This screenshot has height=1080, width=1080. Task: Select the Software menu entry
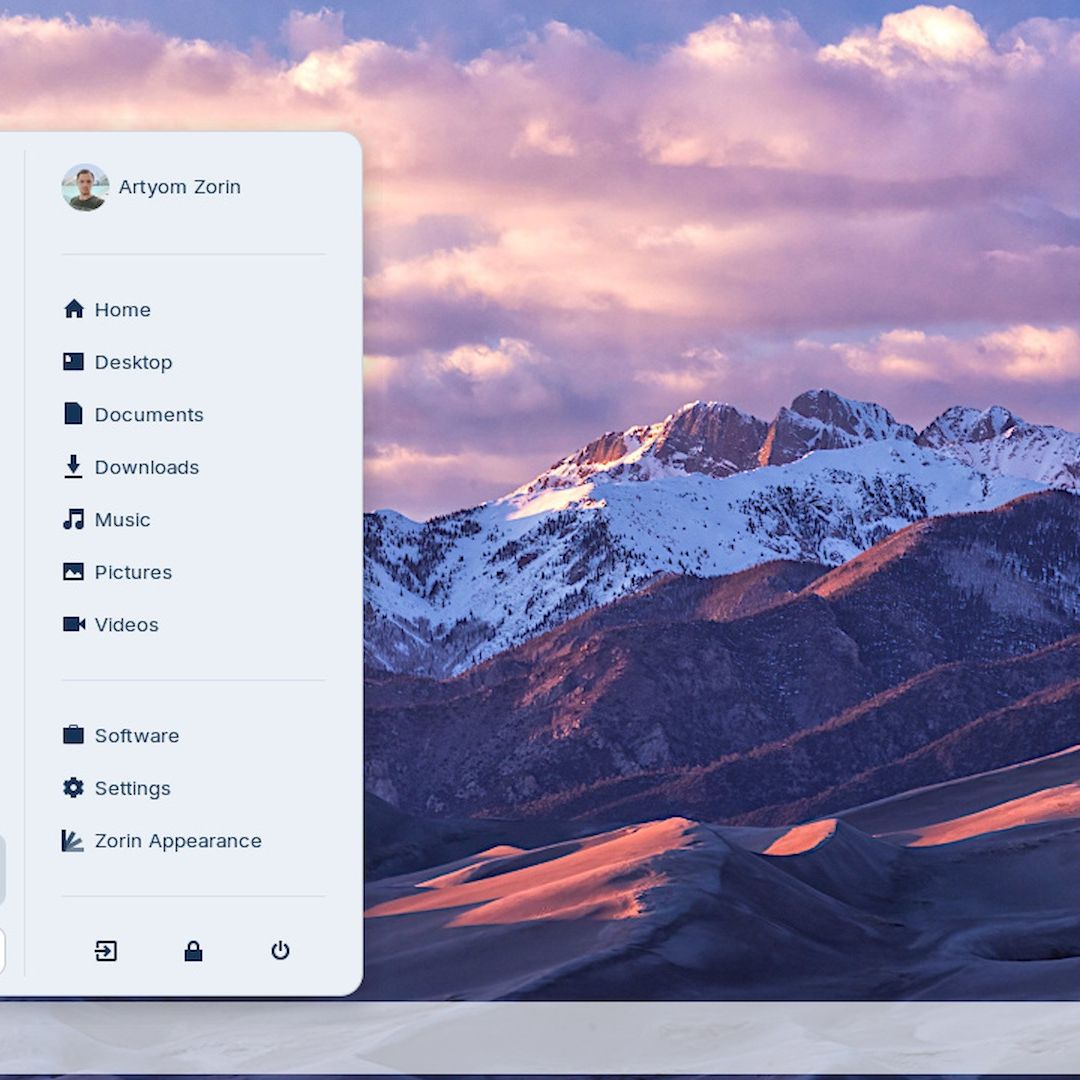point(136,735)
